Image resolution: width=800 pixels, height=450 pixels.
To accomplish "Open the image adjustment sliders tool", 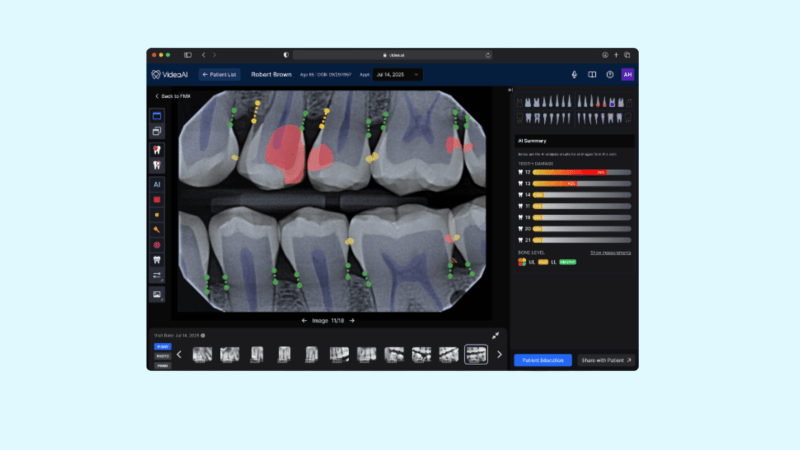I will pos(157,275).
